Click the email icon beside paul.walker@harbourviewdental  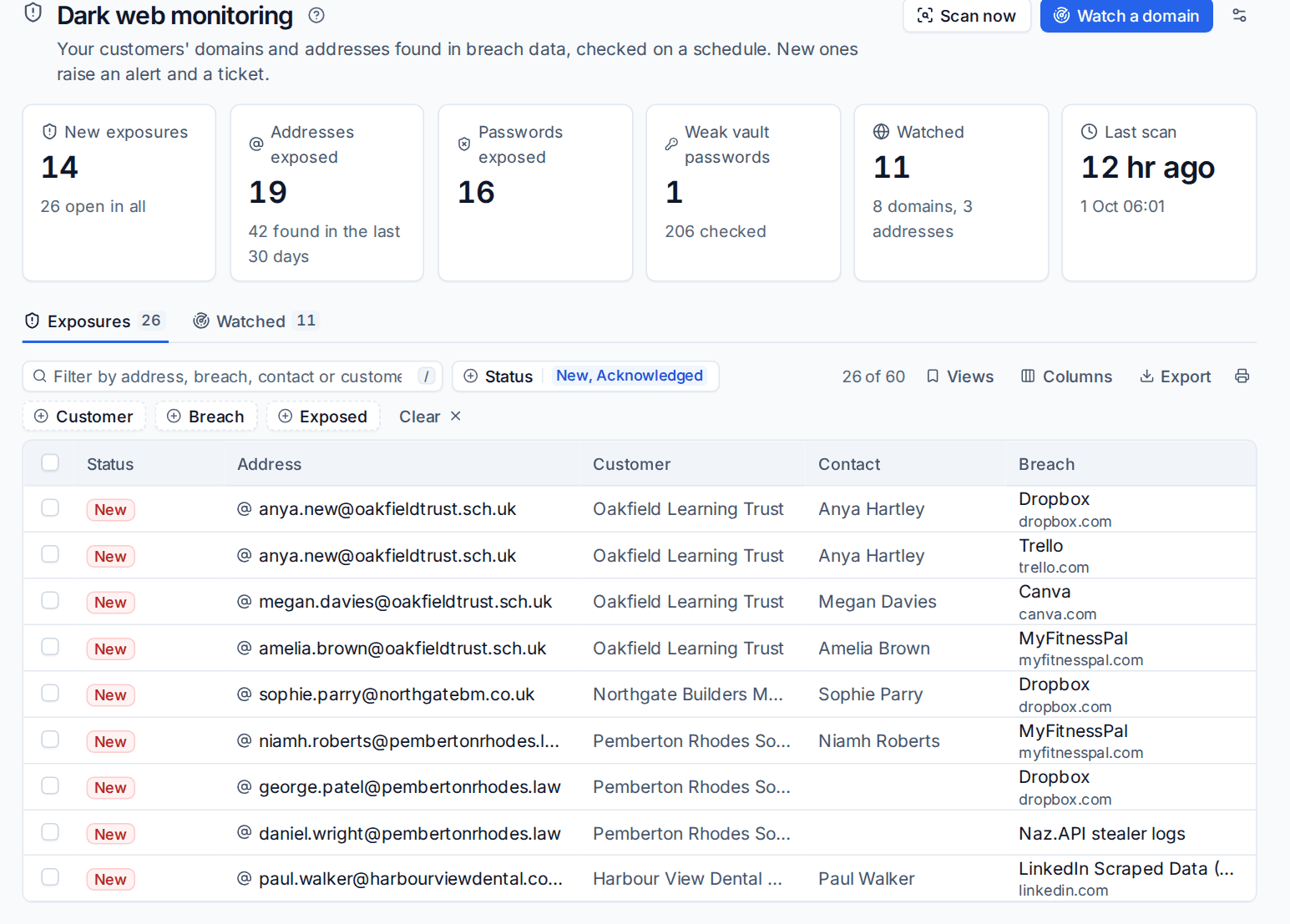[245, 878]
